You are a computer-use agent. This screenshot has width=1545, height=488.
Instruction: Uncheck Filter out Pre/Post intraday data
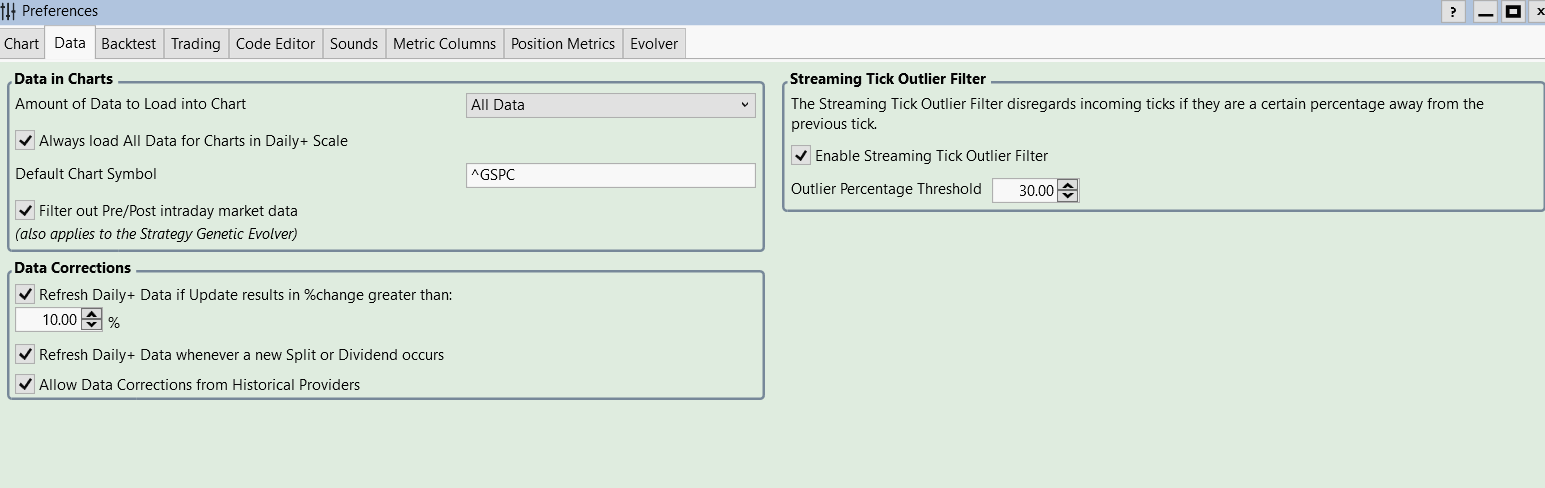coord(25,211)
